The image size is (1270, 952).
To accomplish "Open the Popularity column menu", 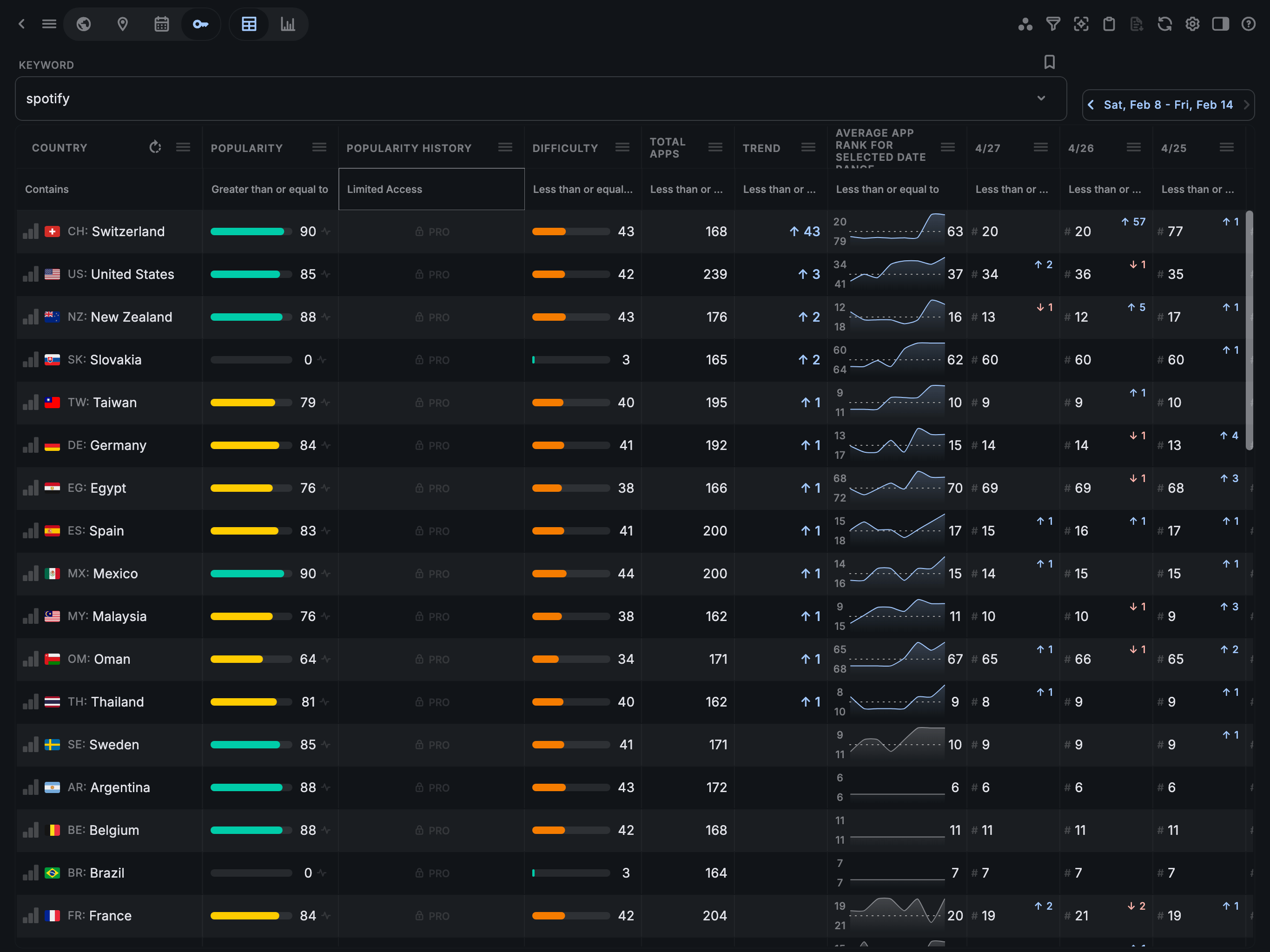I will 319,147.
